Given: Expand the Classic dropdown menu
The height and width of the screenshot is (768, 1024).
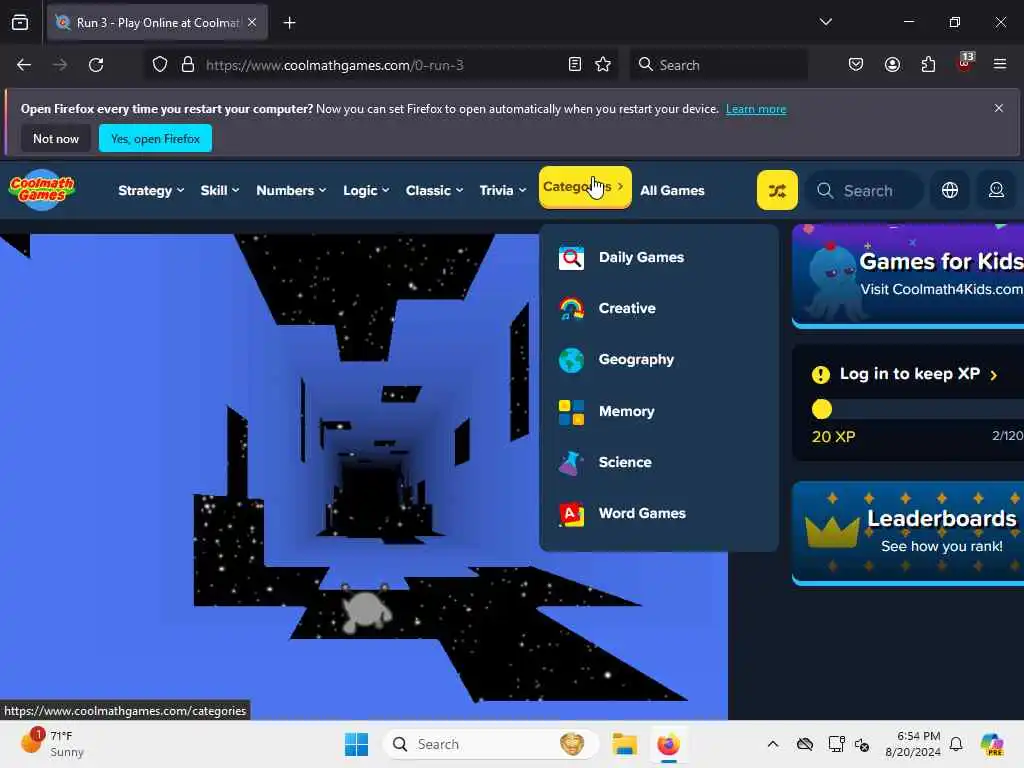Looking at the screenshot, I should [x=434, y=191].
